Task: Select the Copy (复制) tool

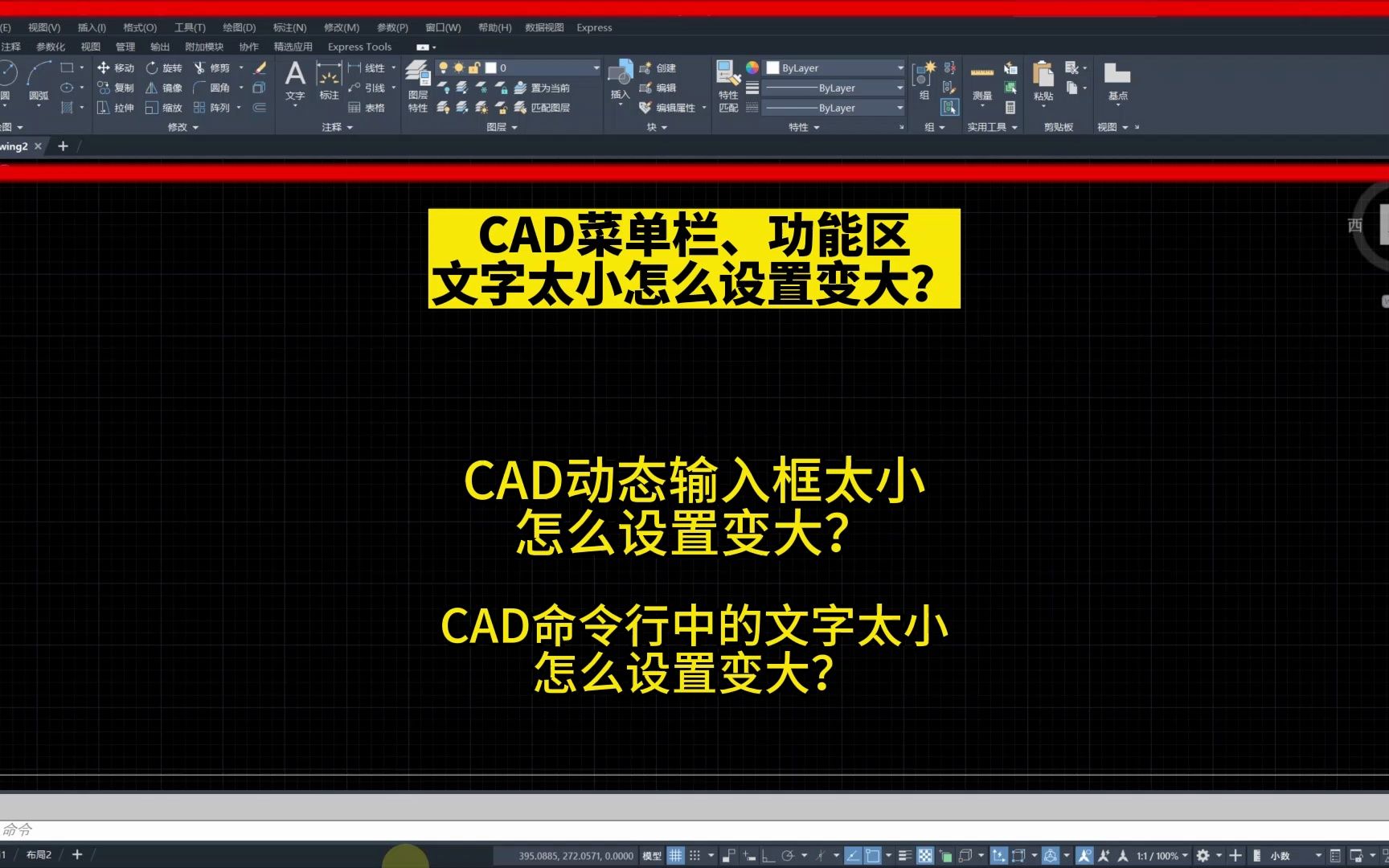Action: pyautogui.click(x=115, y=88)
